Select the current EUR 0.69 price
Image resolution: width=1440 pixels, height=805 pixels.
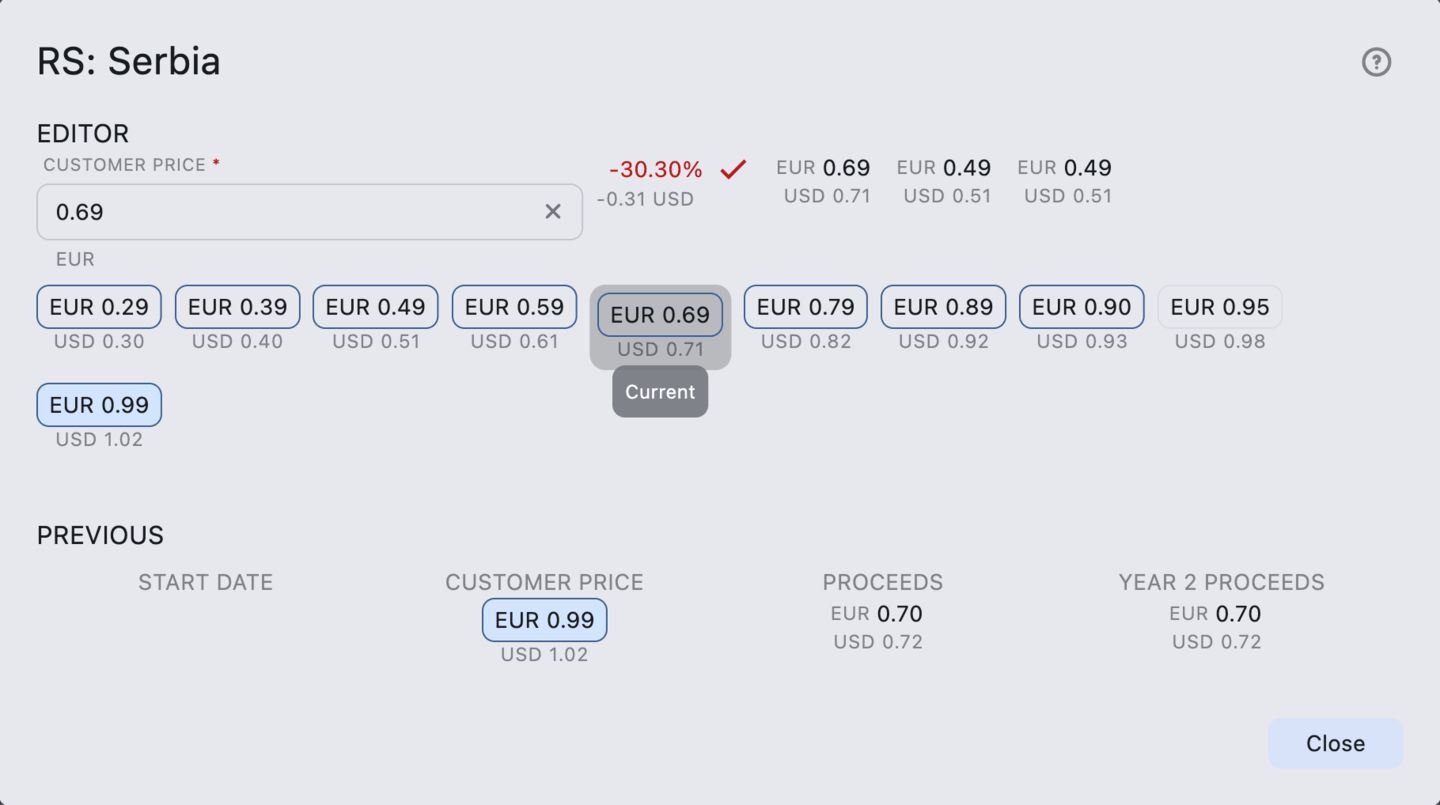point(660,315)
